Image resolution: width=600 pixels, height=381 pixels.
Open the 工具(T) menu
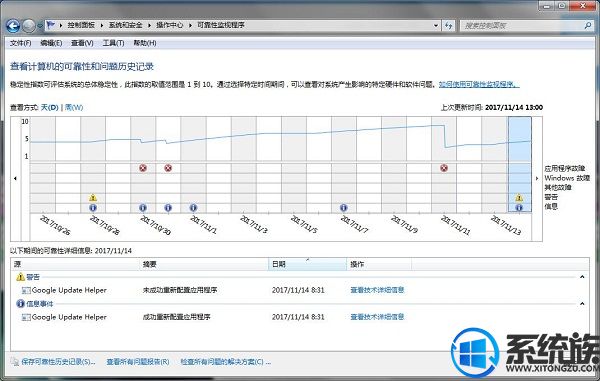click(113, 43)
